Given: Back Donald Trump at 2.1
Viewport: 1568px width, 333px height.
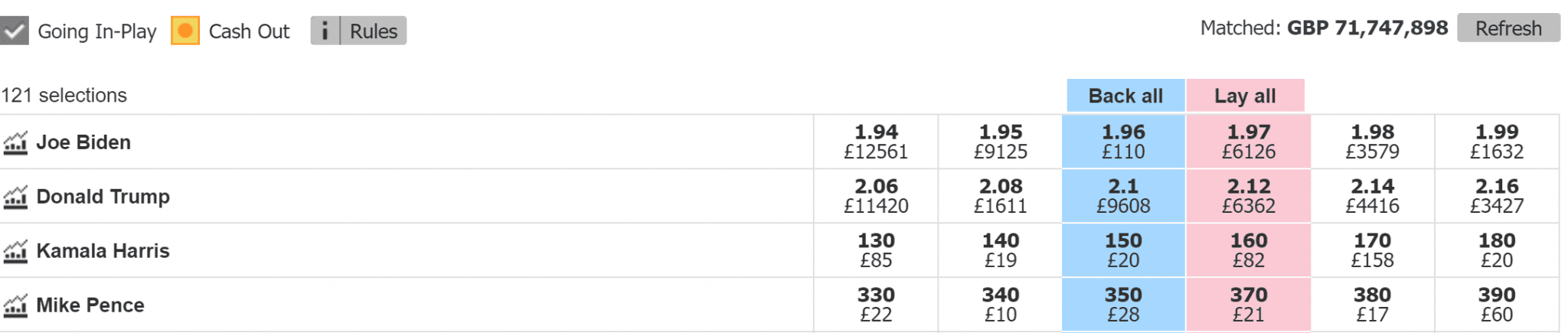Looking at the screenshot, I should 1123,196.
